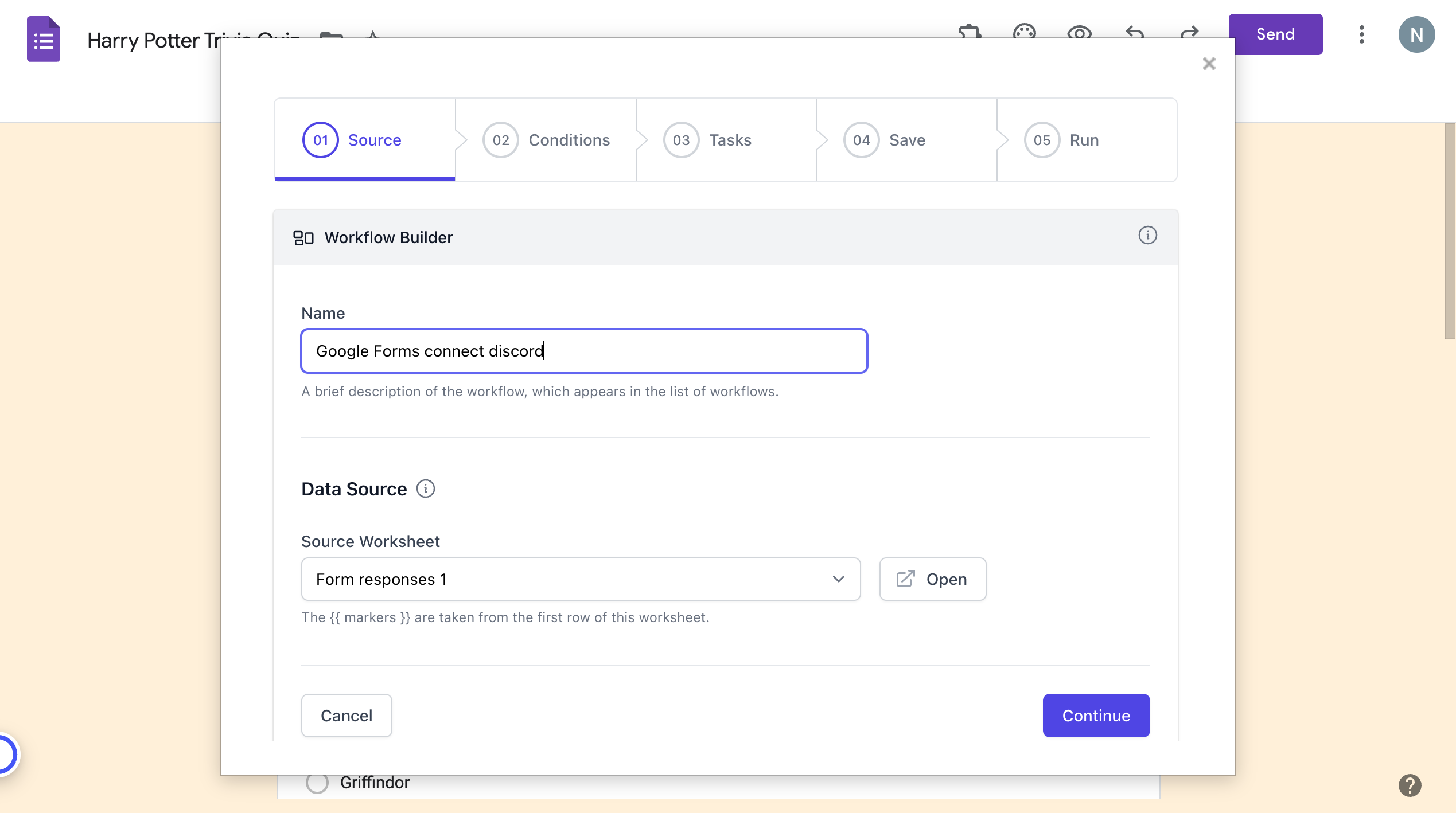Select the Griffindor radio option
Image resolution: width=1456 pixels, height=813 pixels.
(317, 783)
